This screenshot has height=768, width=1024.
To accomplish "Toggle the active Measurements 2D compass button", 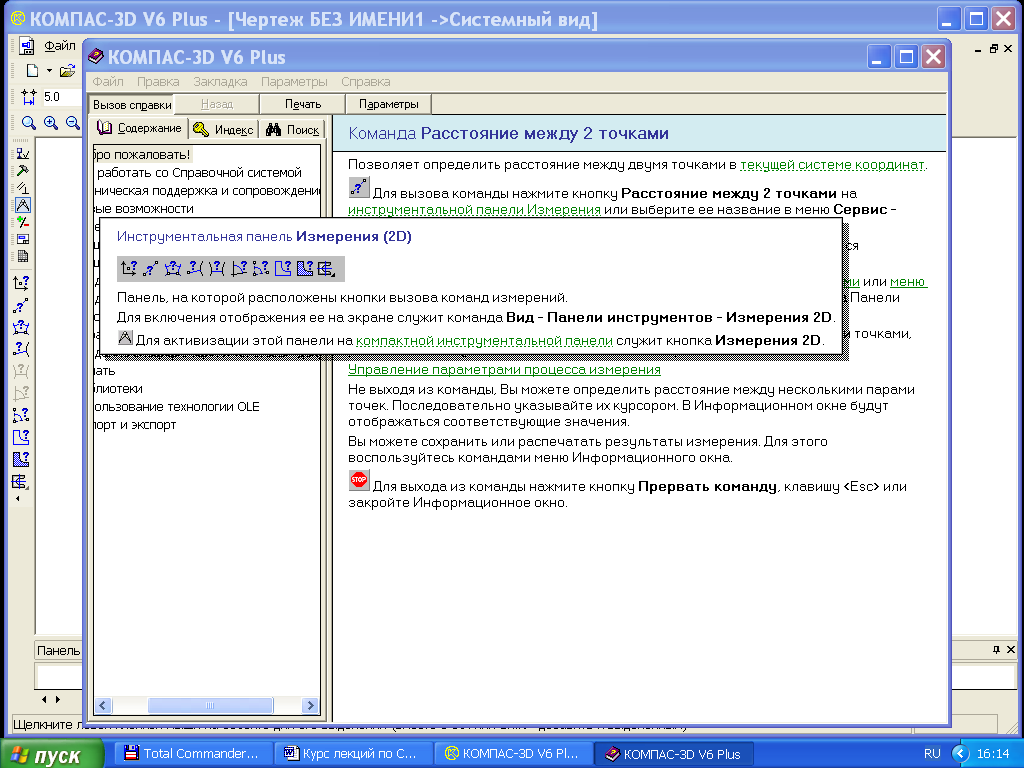I will (22, 205).
